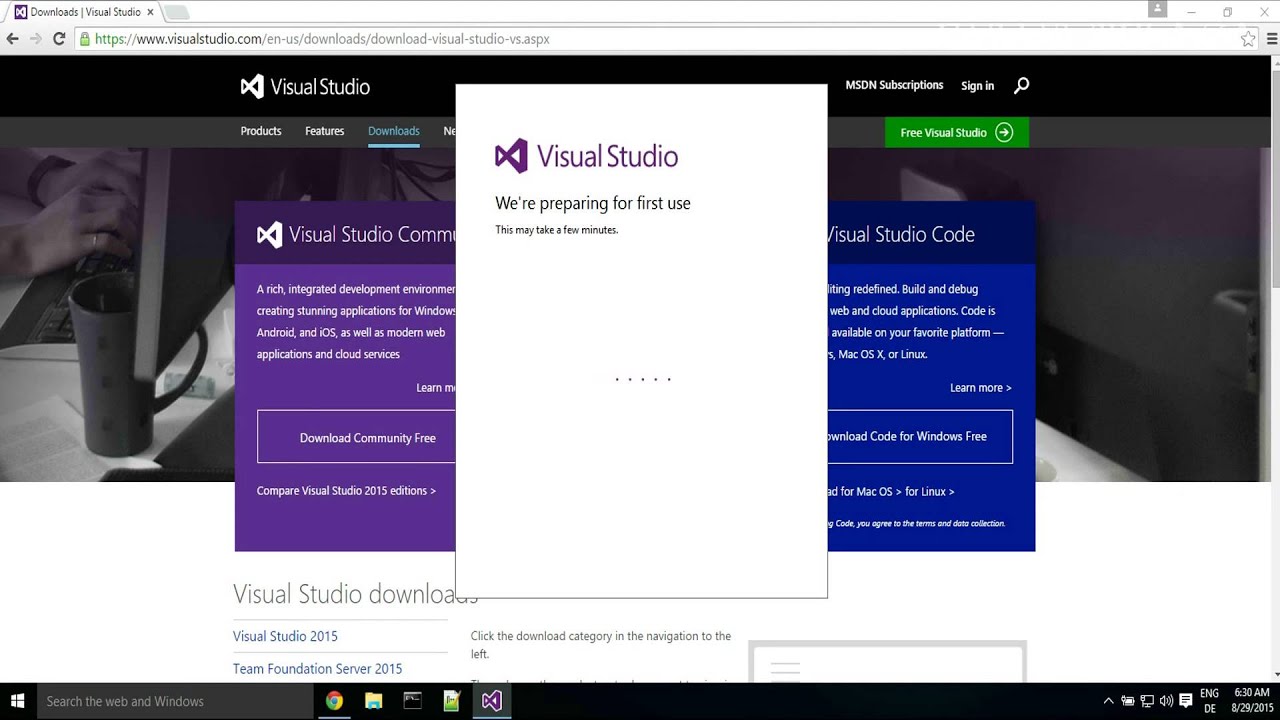Click the Chrome user profile icon
The height and width of the screenshot is (720, 1280).
point(1157,9)
